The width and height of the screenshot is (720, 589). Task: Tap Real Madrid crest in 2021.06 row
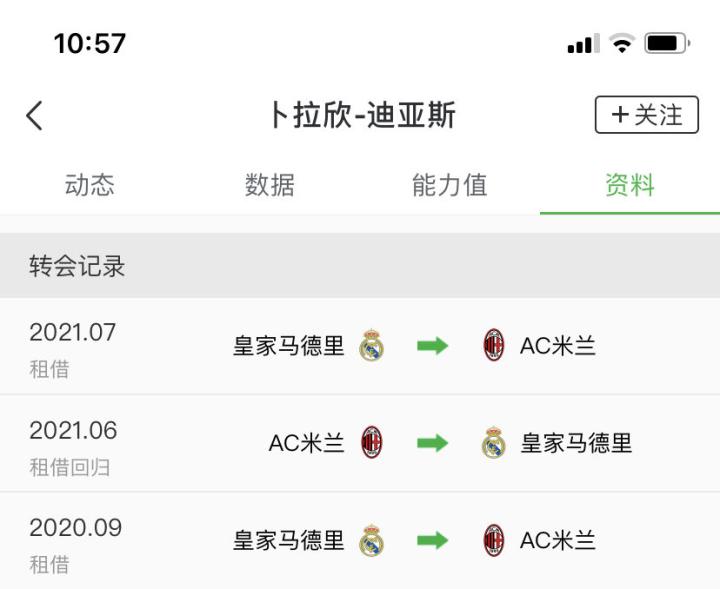(x=494, y=443)
